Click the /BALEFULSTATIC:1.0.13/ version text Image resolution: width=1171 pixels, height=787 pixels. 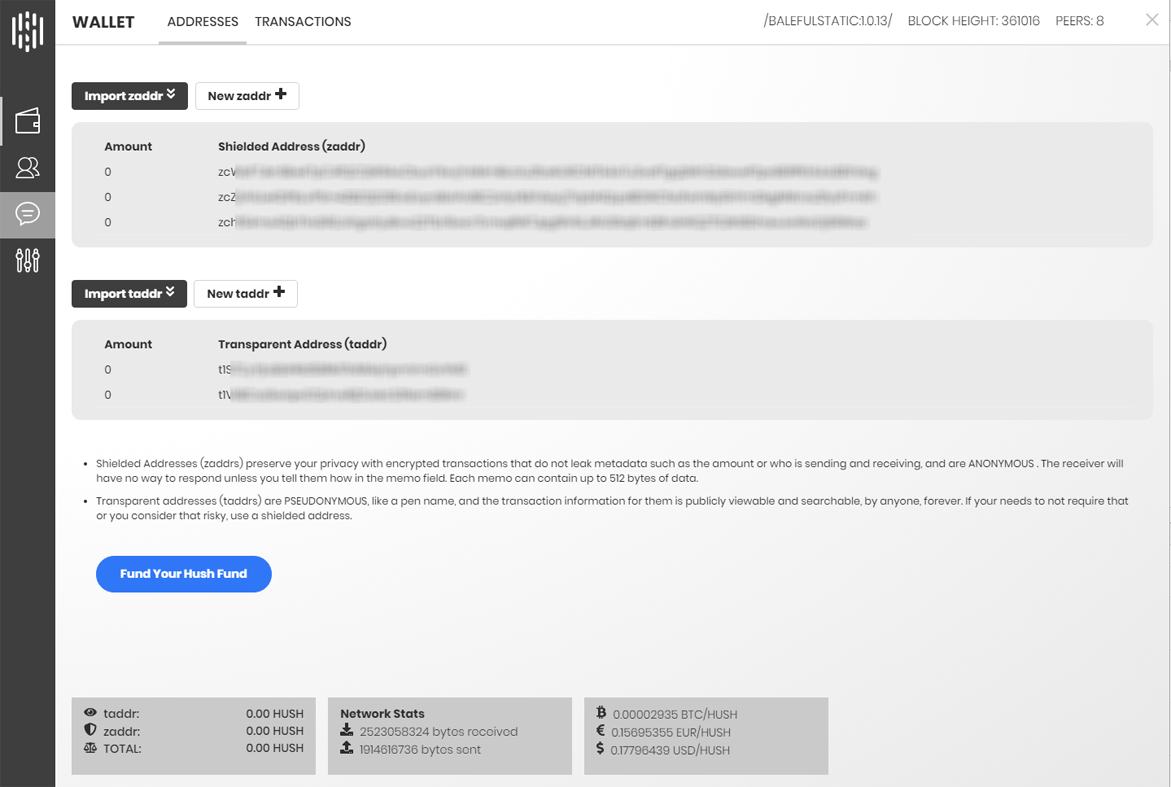(827, 21)
